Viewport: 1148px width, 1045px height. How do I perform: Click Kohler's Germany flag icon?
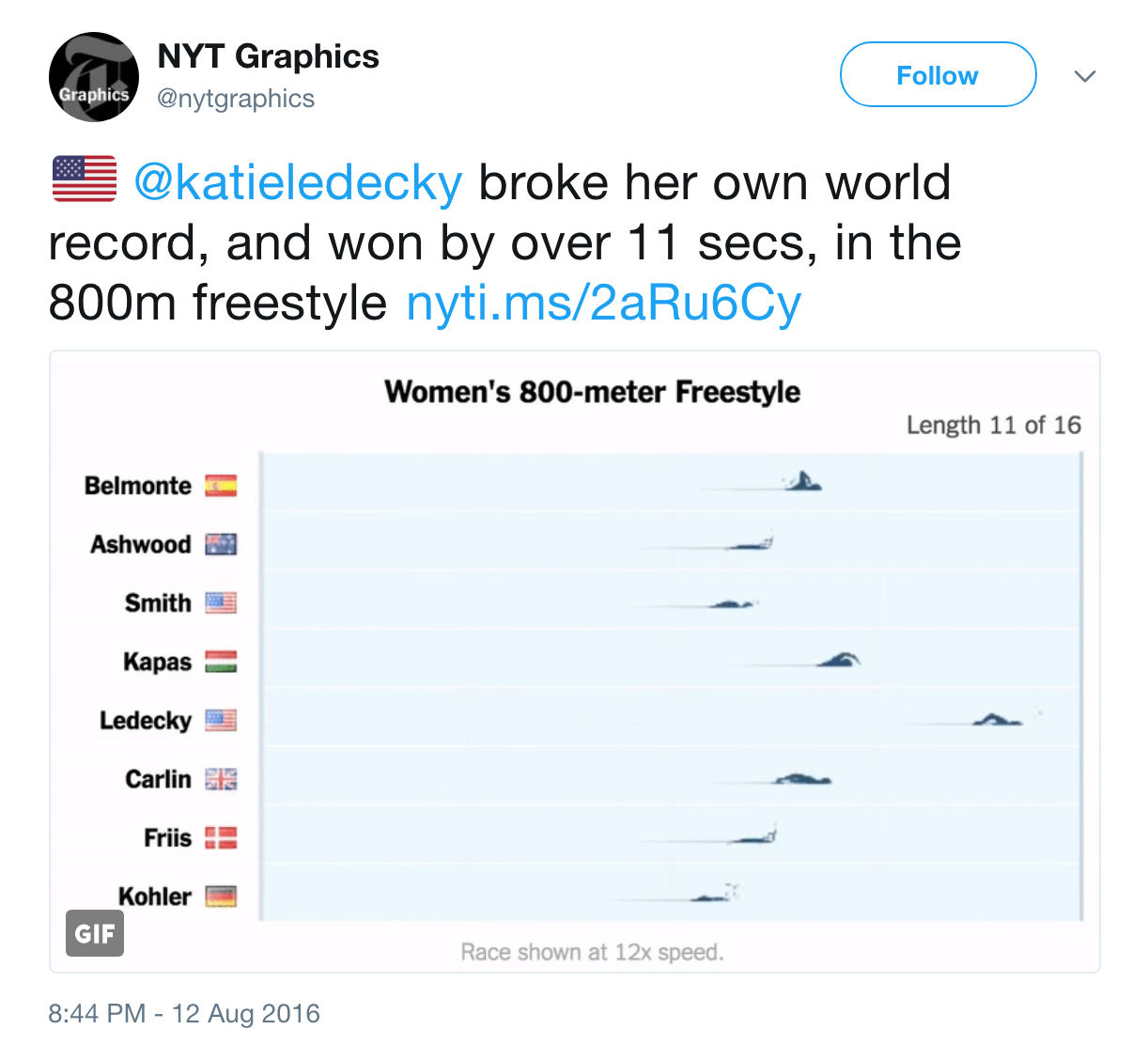pos(221,897)
